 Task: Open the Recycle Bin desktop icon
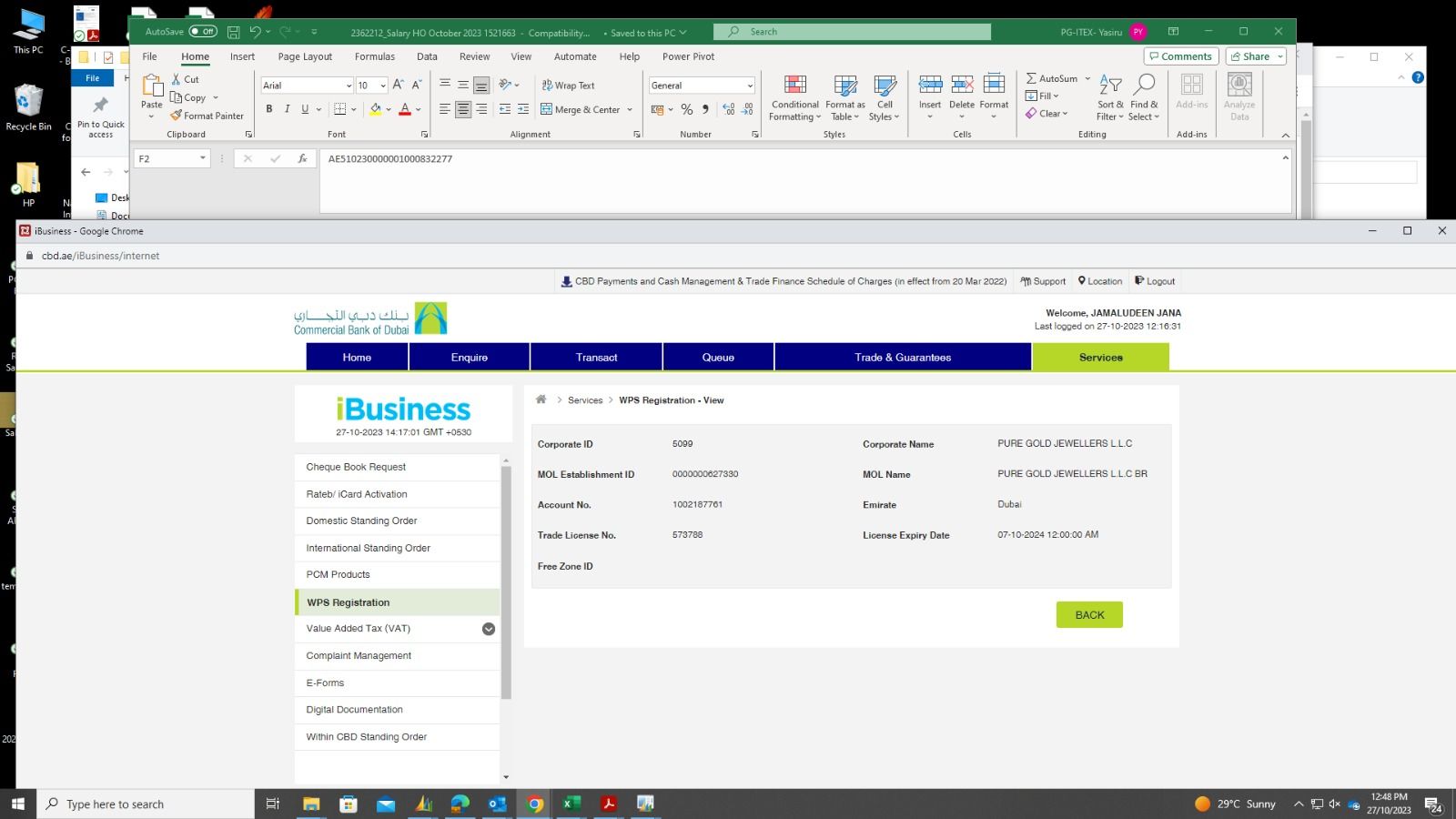[28, 107]
